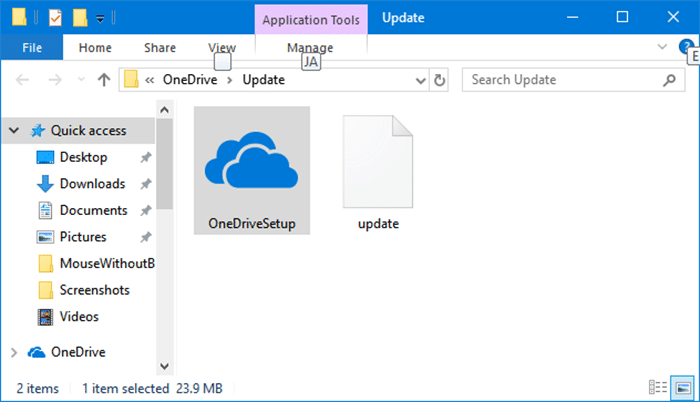
Task: Open the address bar history dropdown
Action: point(420,80)
